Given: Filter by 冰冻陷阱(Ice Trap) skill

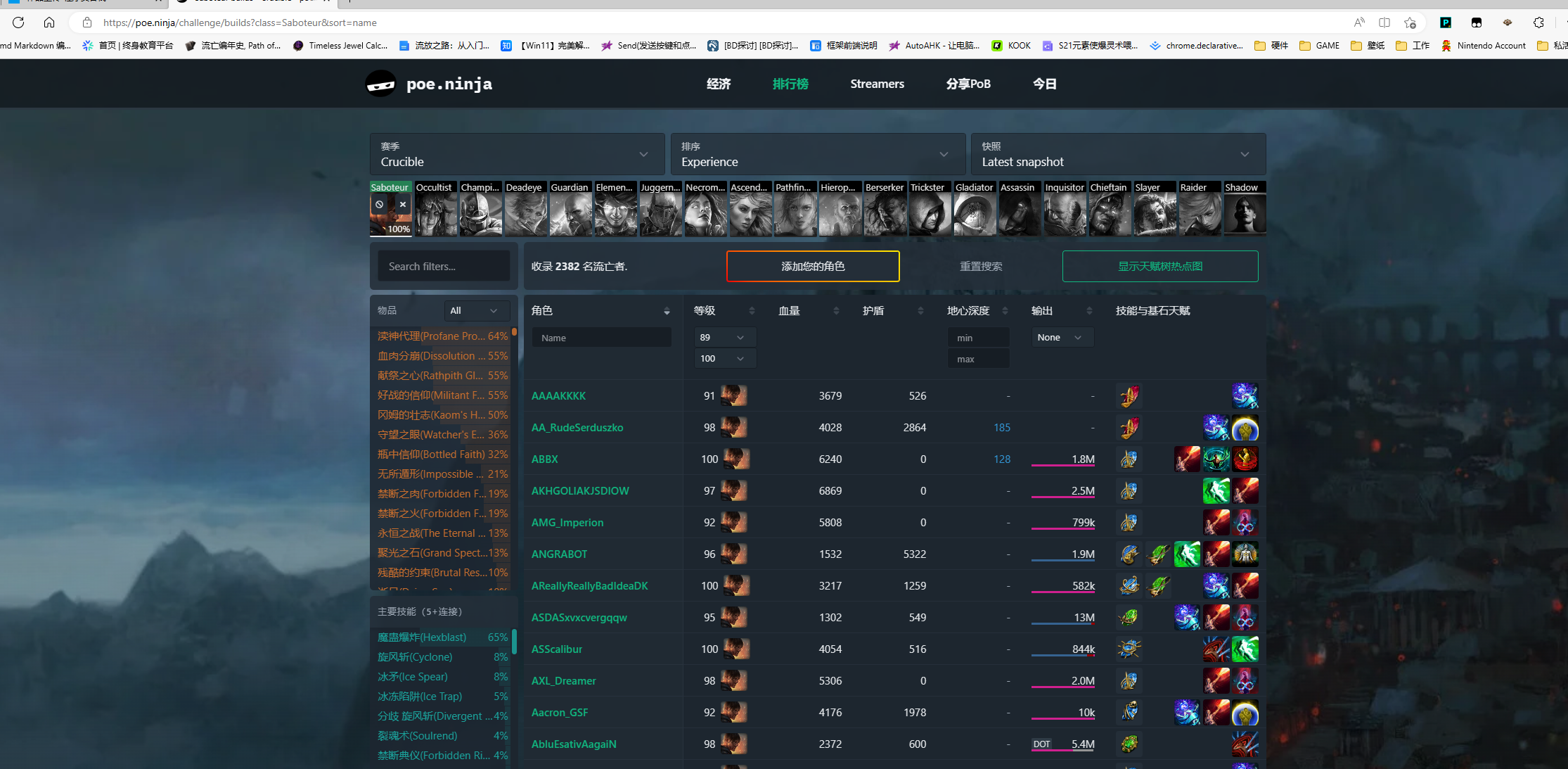Looking at the screenshot, I should [442, 696].
